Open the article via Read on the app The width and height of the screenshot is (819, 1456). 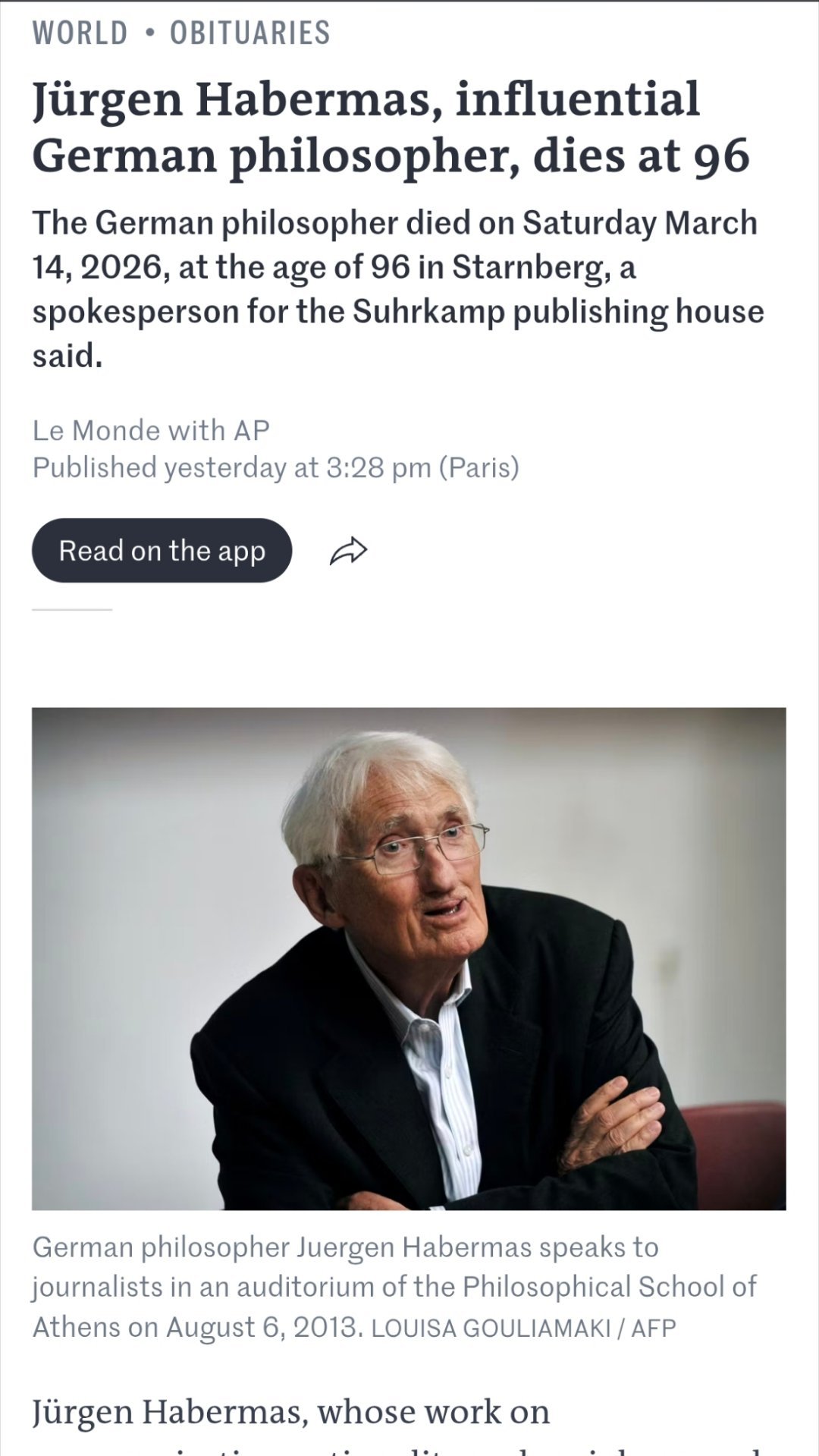pyautogui.click(x=162, y=551)
